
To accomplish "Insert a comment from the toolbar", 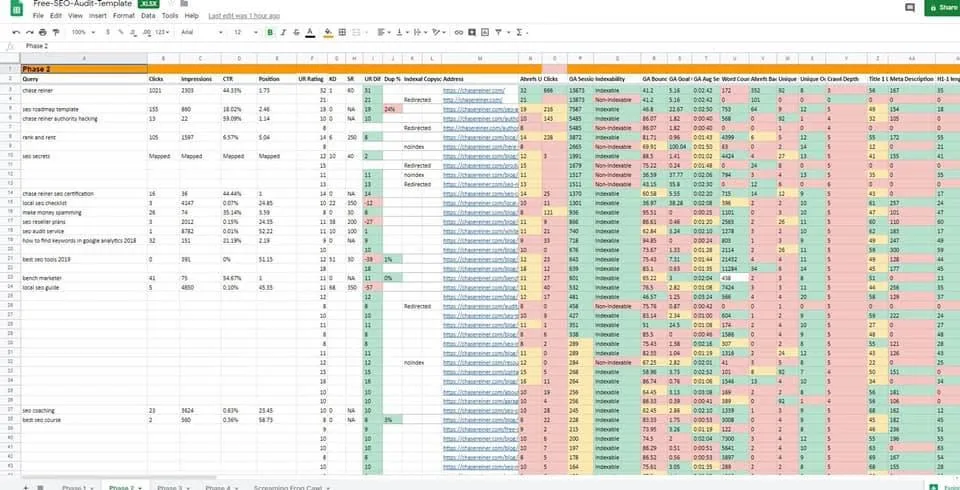I will pyautogui.click(x=472, y=32).
